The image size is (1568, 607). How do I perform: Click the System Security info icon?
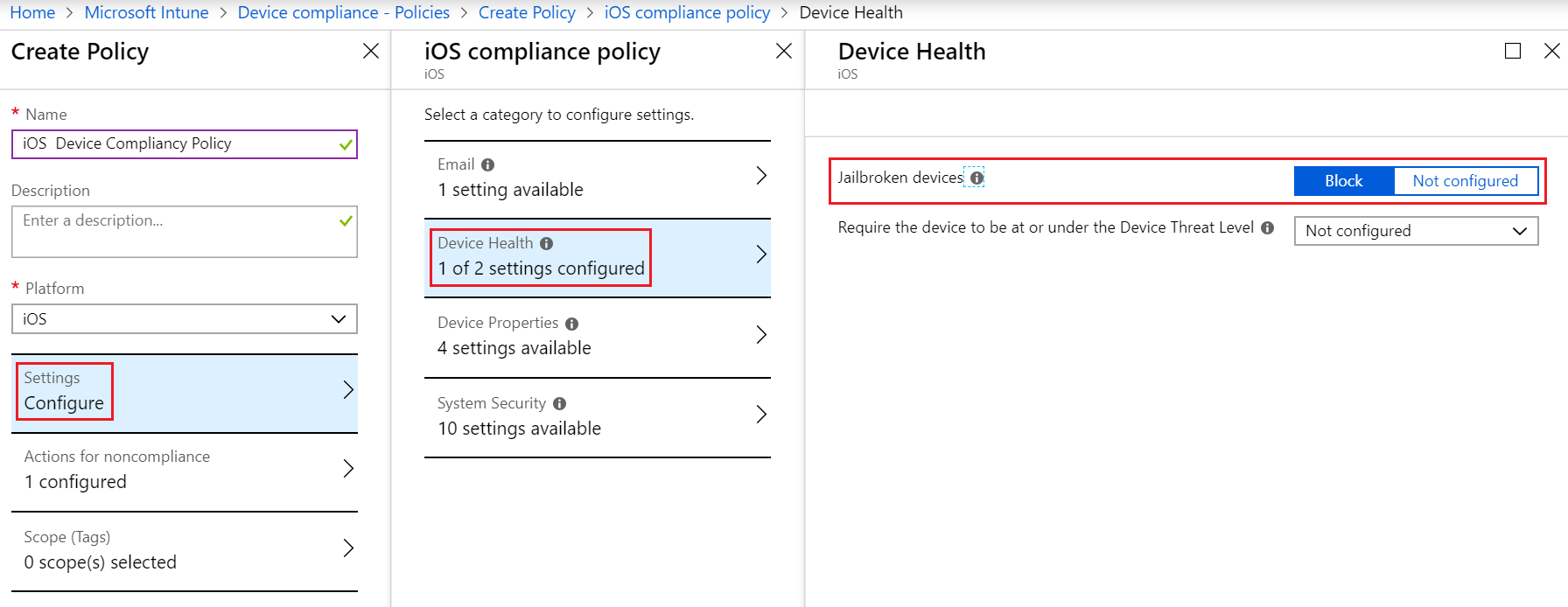[559, 403]
